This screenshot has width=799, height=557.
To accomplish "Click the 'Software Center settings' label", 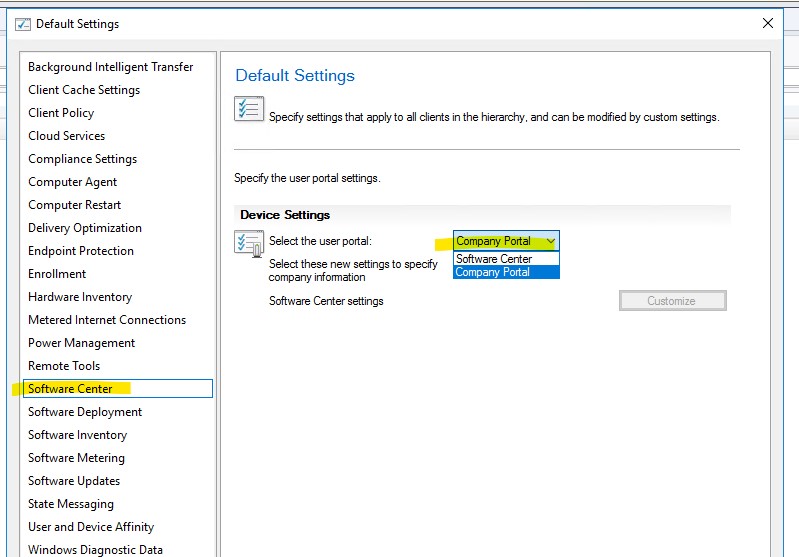I will coord(326,301).
